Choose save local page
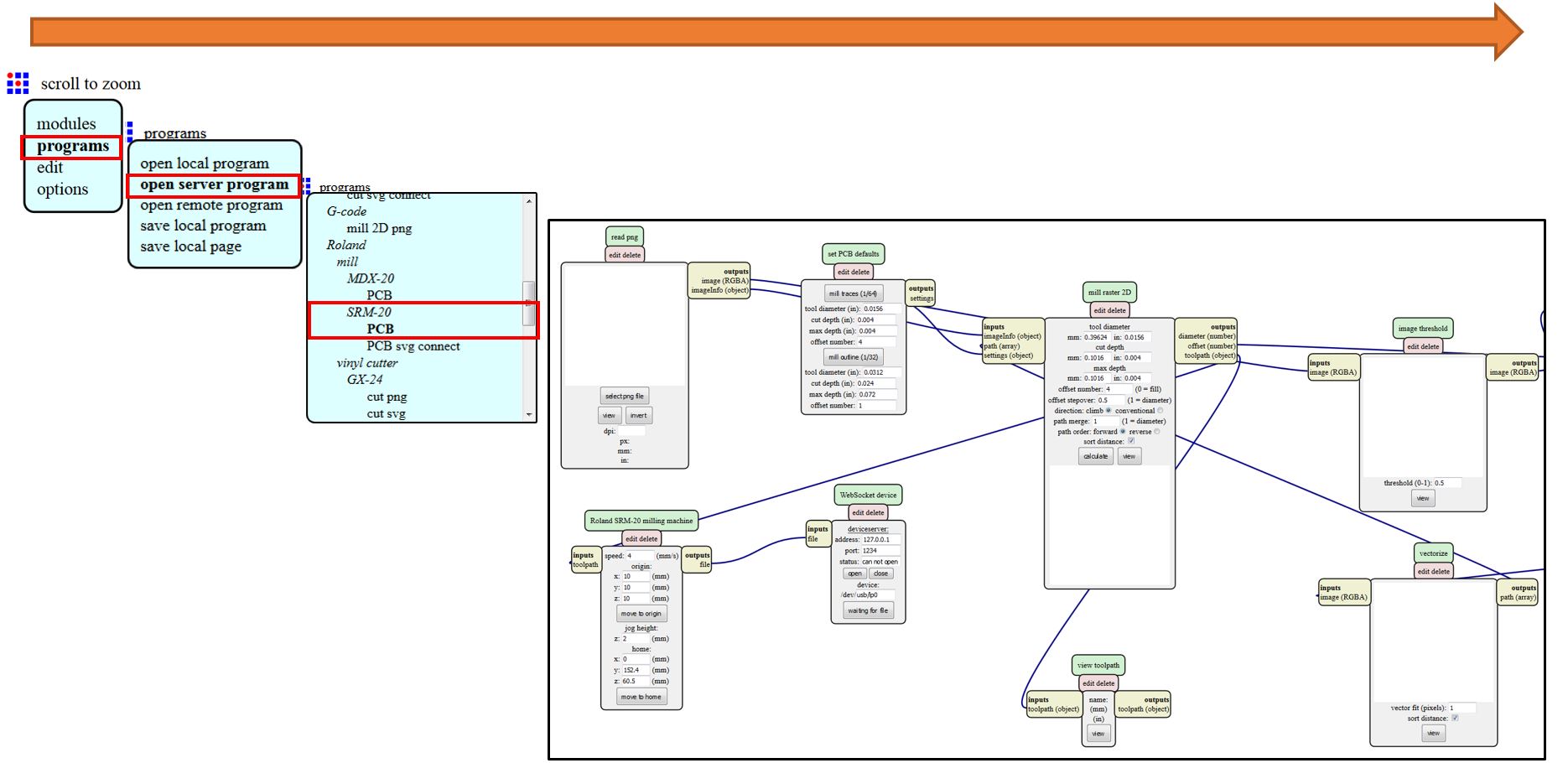Viewport: 1568px width, 763px height. coord(190,247)
